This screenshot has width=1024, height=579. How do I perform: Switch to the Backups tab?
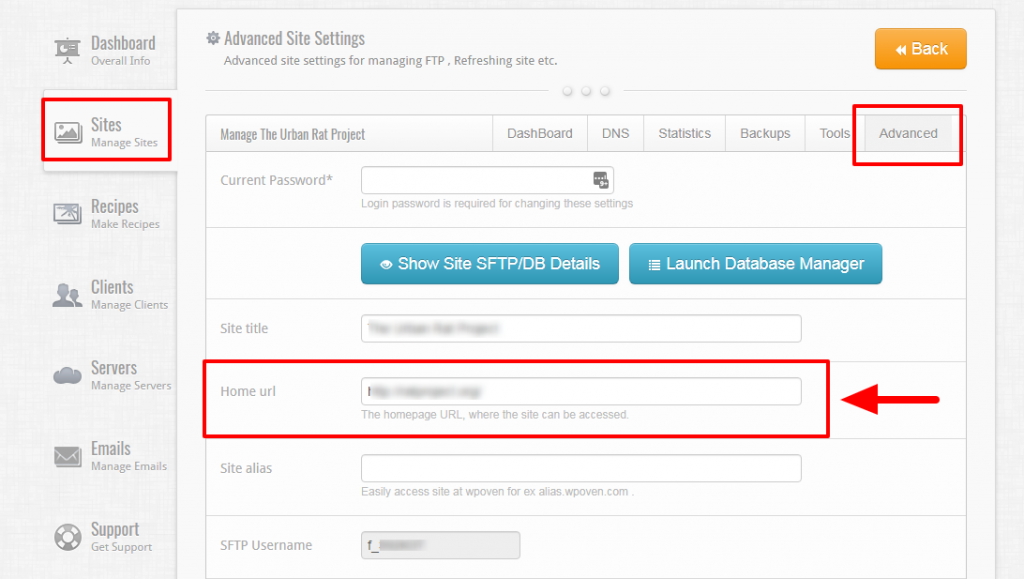coord(765,133)
